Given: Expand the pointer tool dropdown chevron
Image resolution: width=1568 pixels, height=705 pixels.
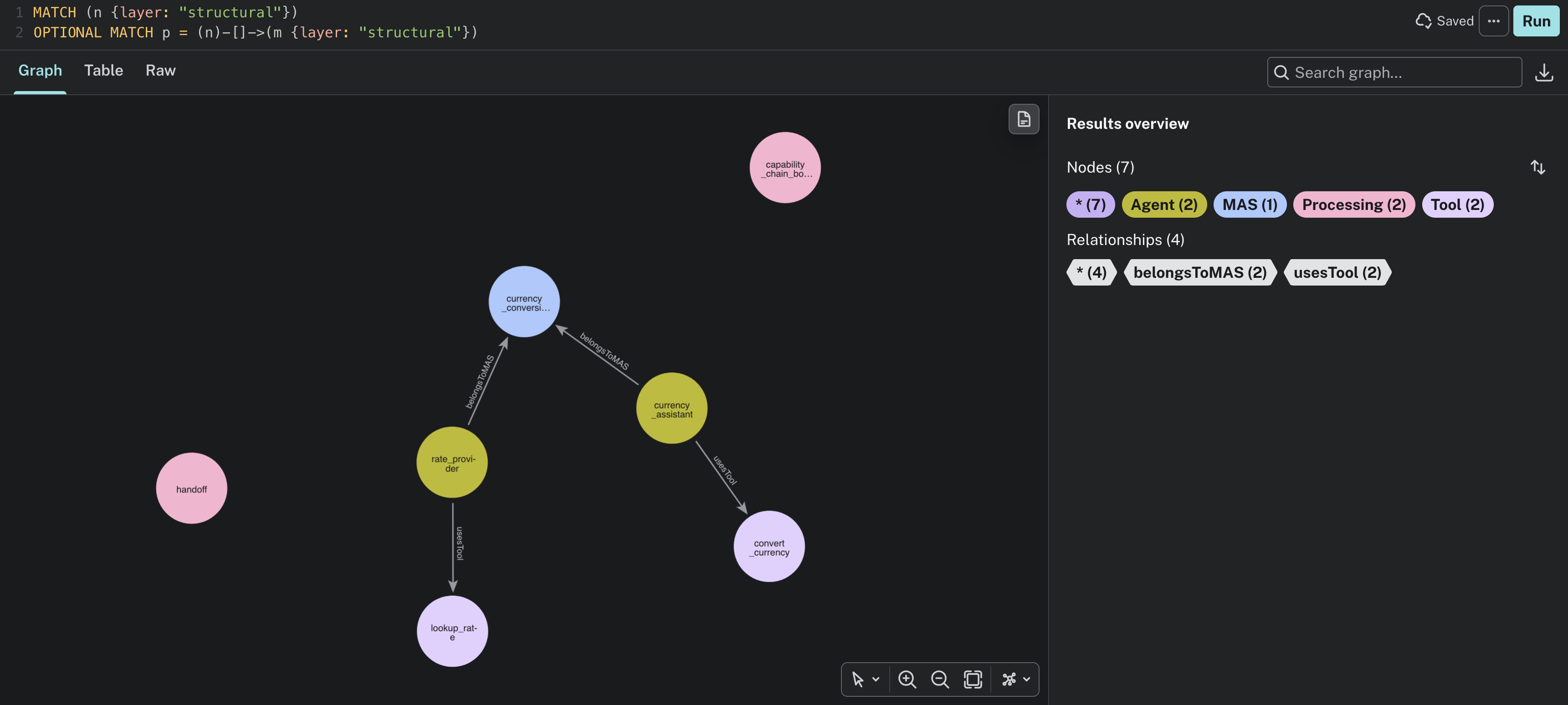Looking at the screenshot, I should [875, 679].
